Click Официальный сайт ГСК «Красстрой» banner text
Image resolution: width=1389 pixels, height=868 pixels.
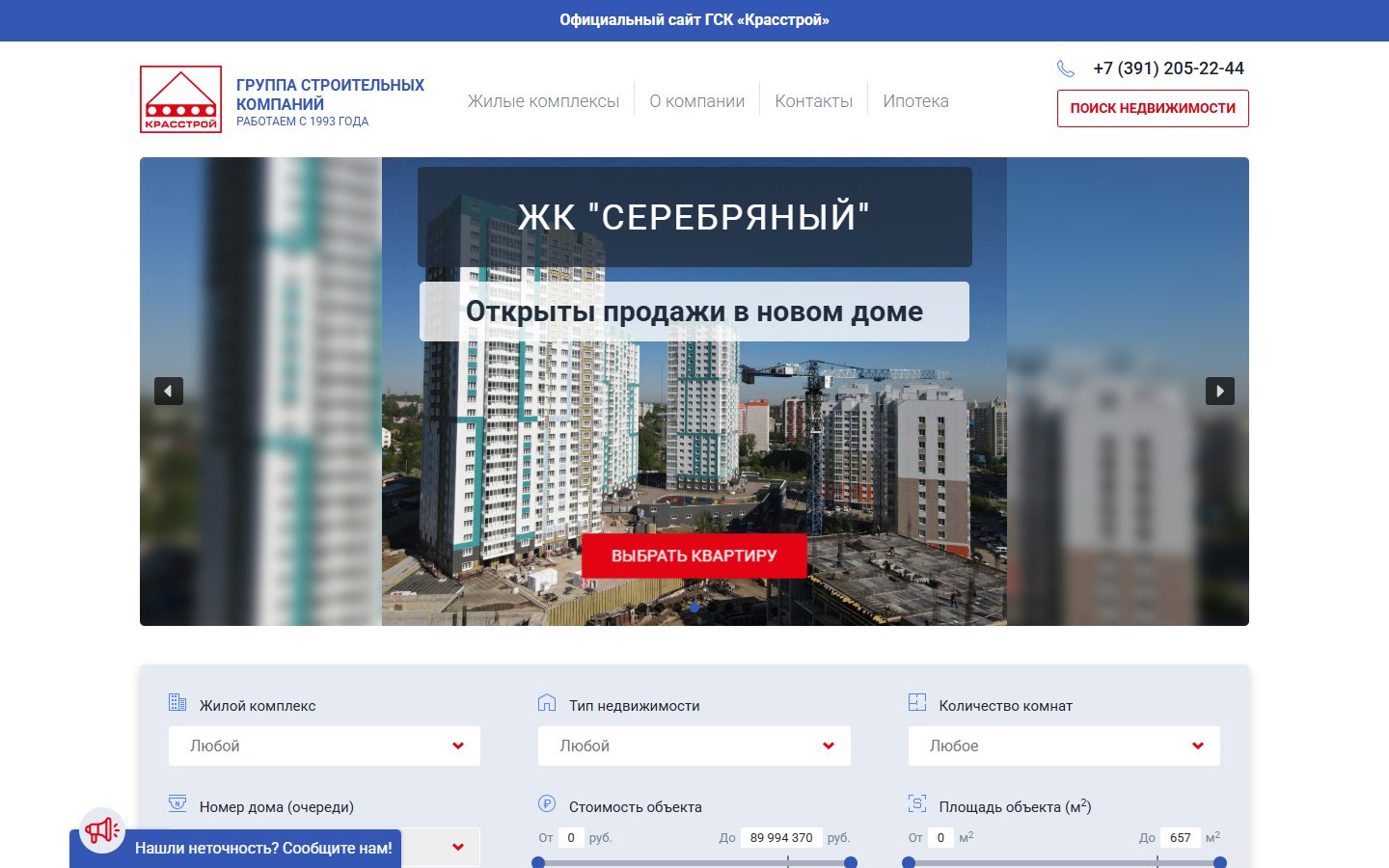tap(694, 20)
